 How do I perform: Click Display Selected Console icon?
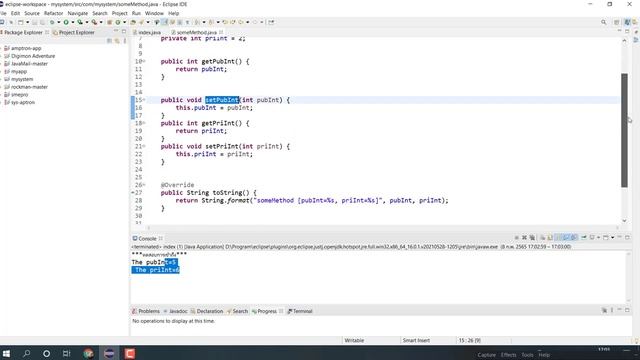(592, 237)
